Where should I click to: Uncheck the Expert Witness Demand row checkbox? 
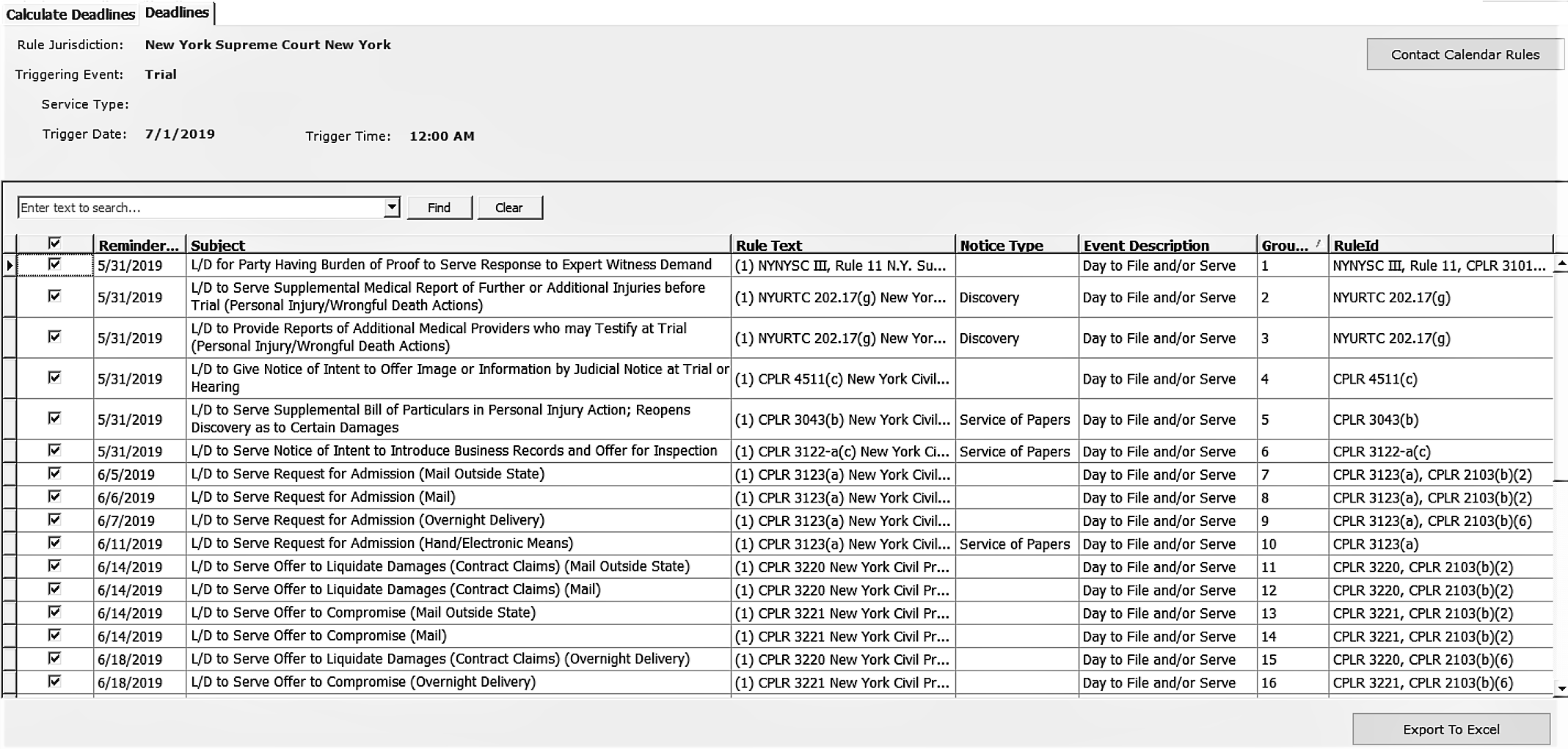(54, 264)
